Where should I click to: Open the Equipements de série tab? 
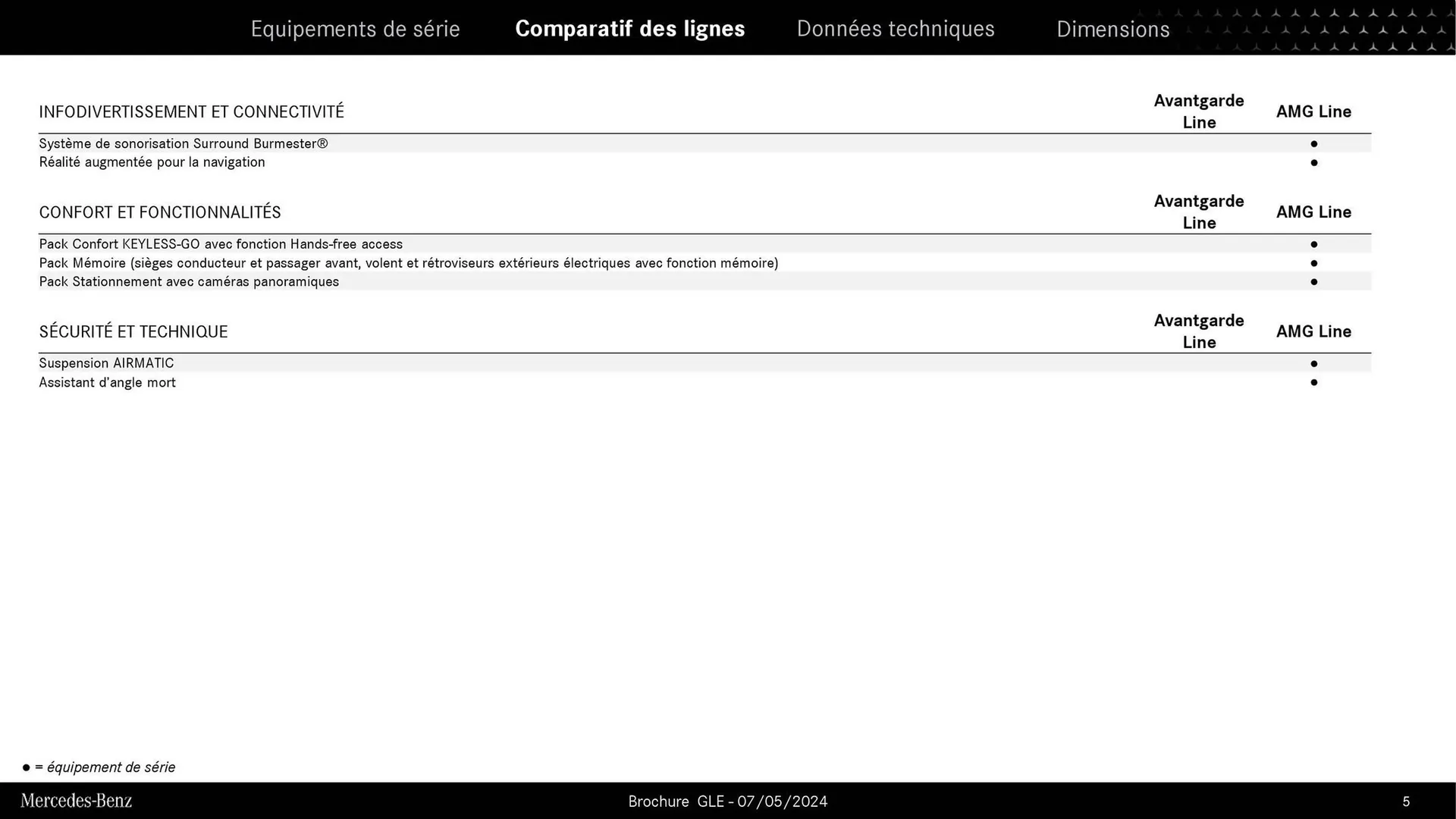pos(355,29)
